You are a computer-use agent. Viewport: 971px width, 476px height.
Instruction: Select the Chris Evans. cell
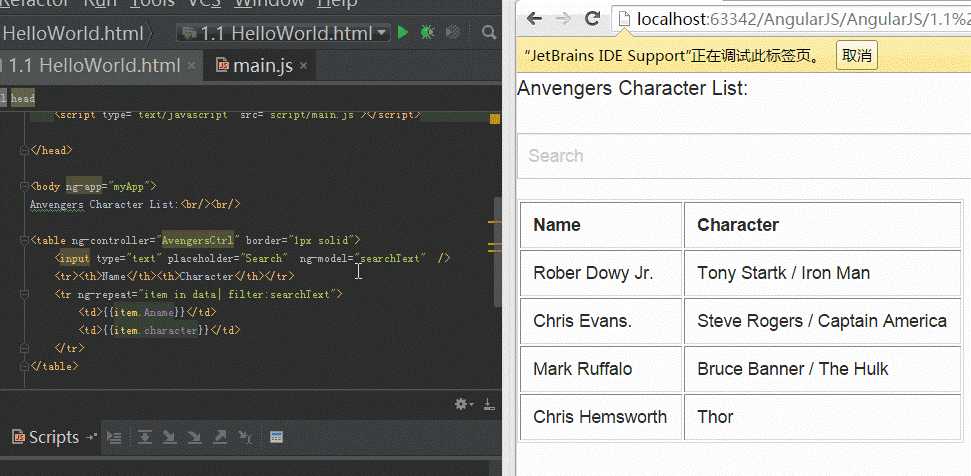[601, 321]
